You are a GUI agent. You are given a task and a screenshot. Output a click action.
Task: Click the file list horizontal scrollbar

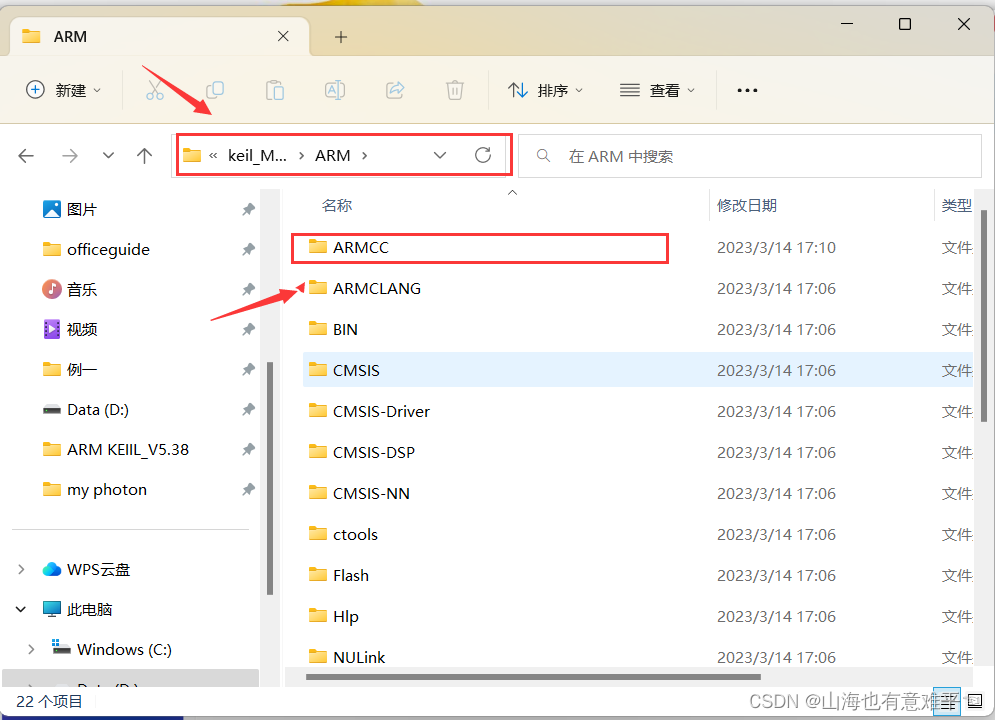[x=533, y=677]
